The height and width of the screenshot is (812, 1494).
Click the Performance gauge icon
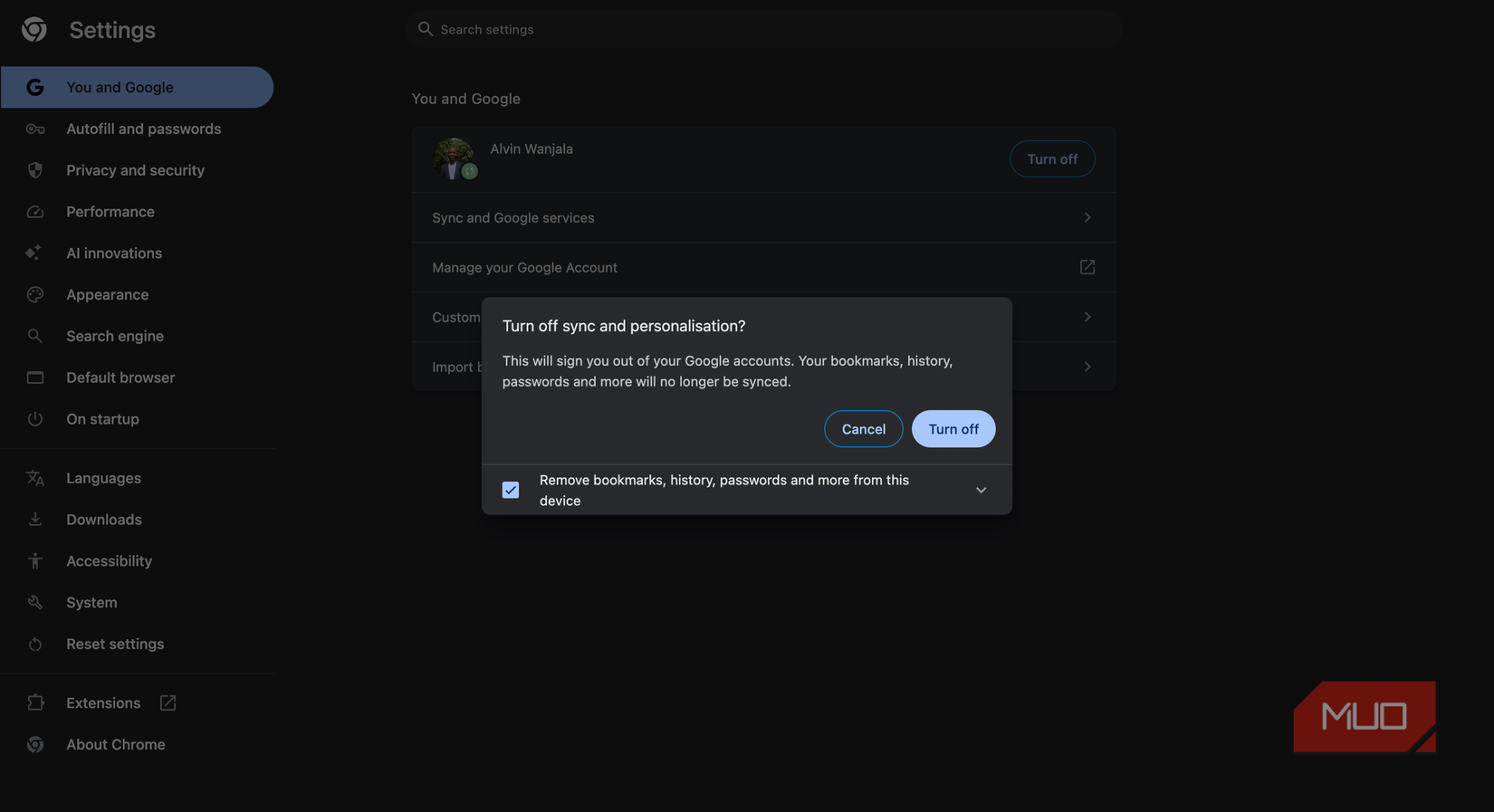point(35,212)
